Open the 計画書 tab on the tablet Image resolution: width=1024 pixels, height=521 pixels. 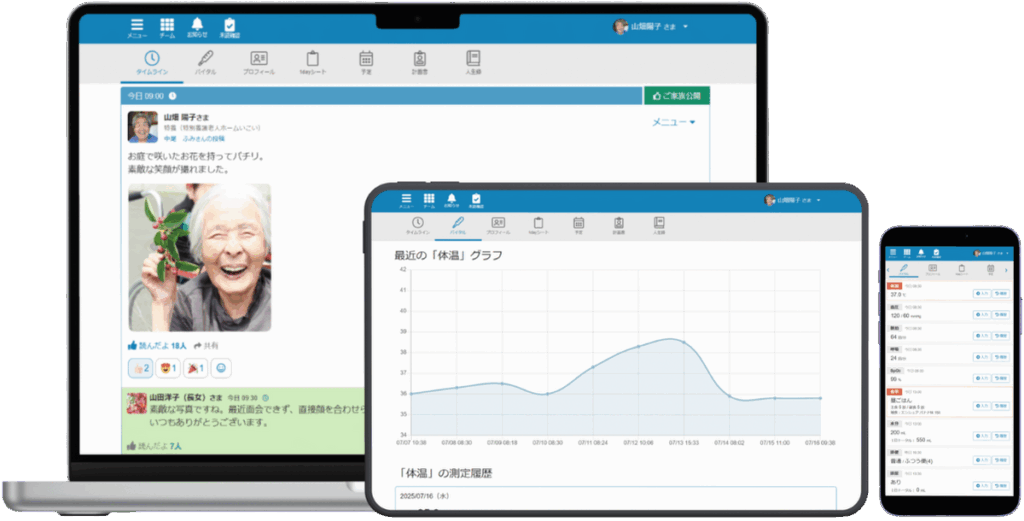[618, 226]
